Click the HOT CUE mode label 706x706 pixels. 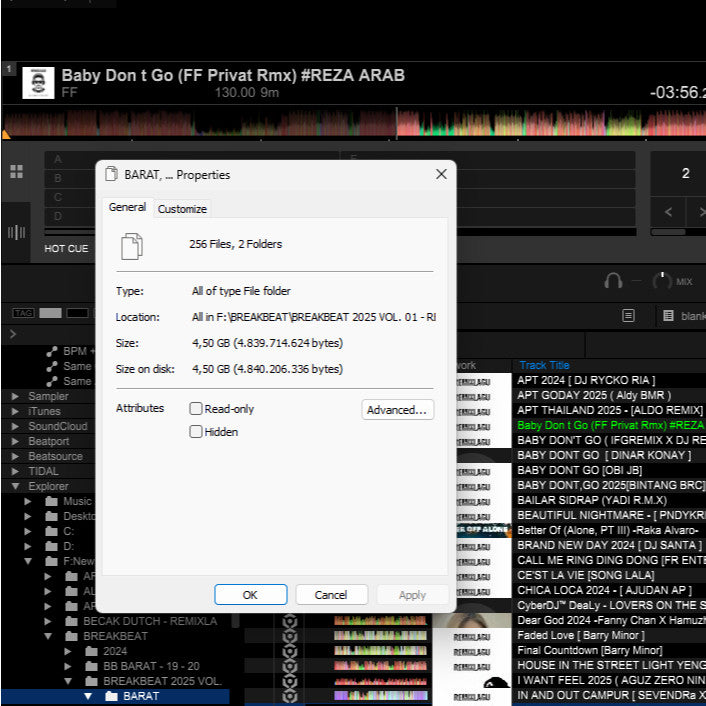click(x=66, y=249)
